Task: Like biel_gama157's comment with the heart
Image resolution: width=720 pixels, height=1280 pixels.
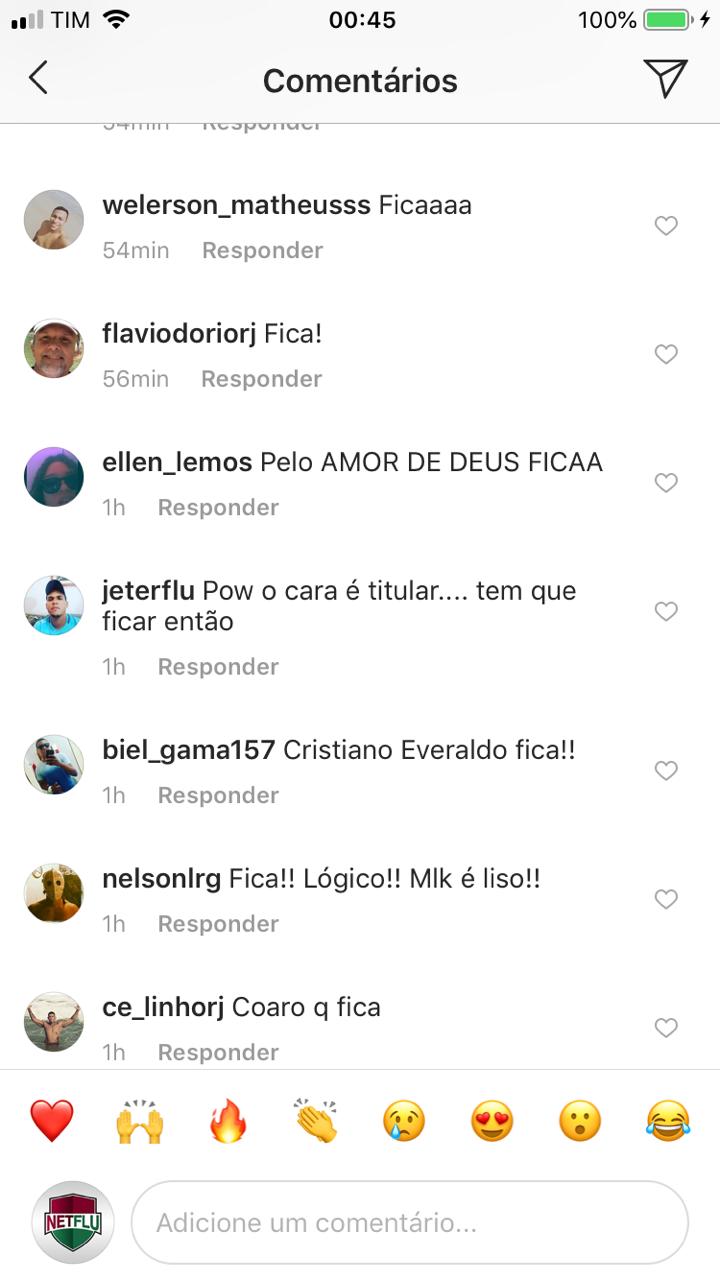Action: [666, 771]
